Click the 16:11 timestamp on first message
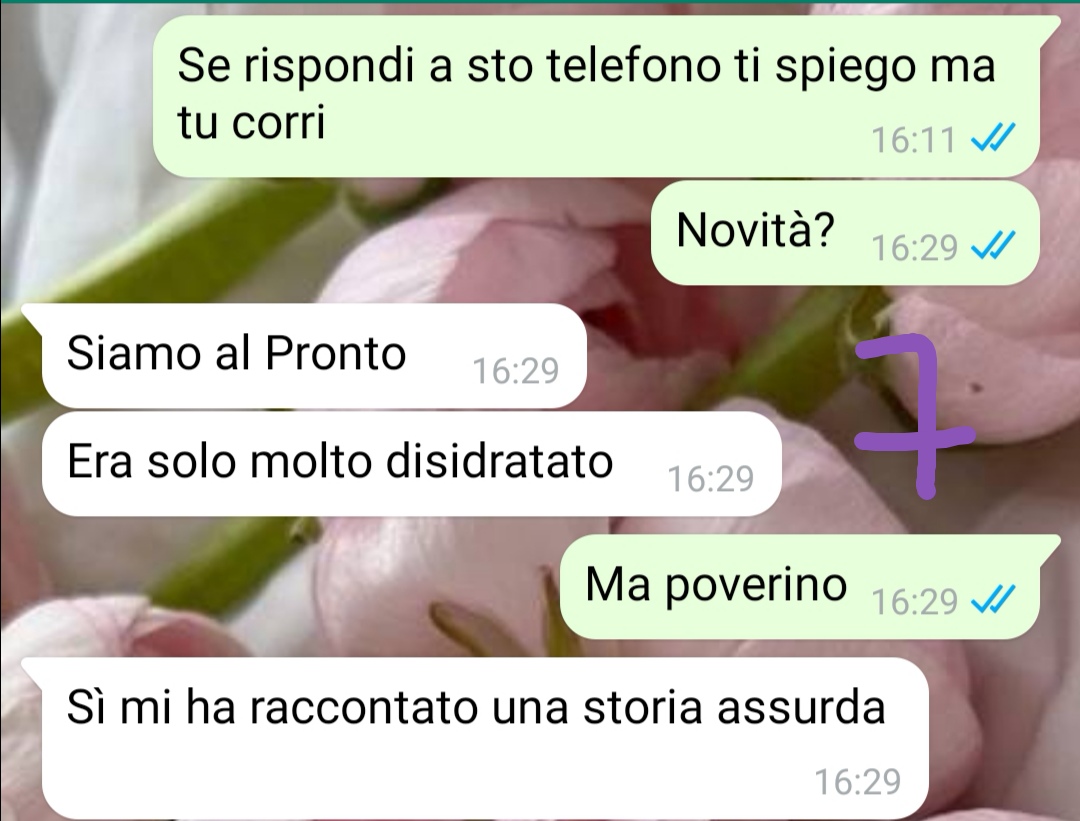The image size is (1080, 821). pyautogui.click(x=914, y=140)
